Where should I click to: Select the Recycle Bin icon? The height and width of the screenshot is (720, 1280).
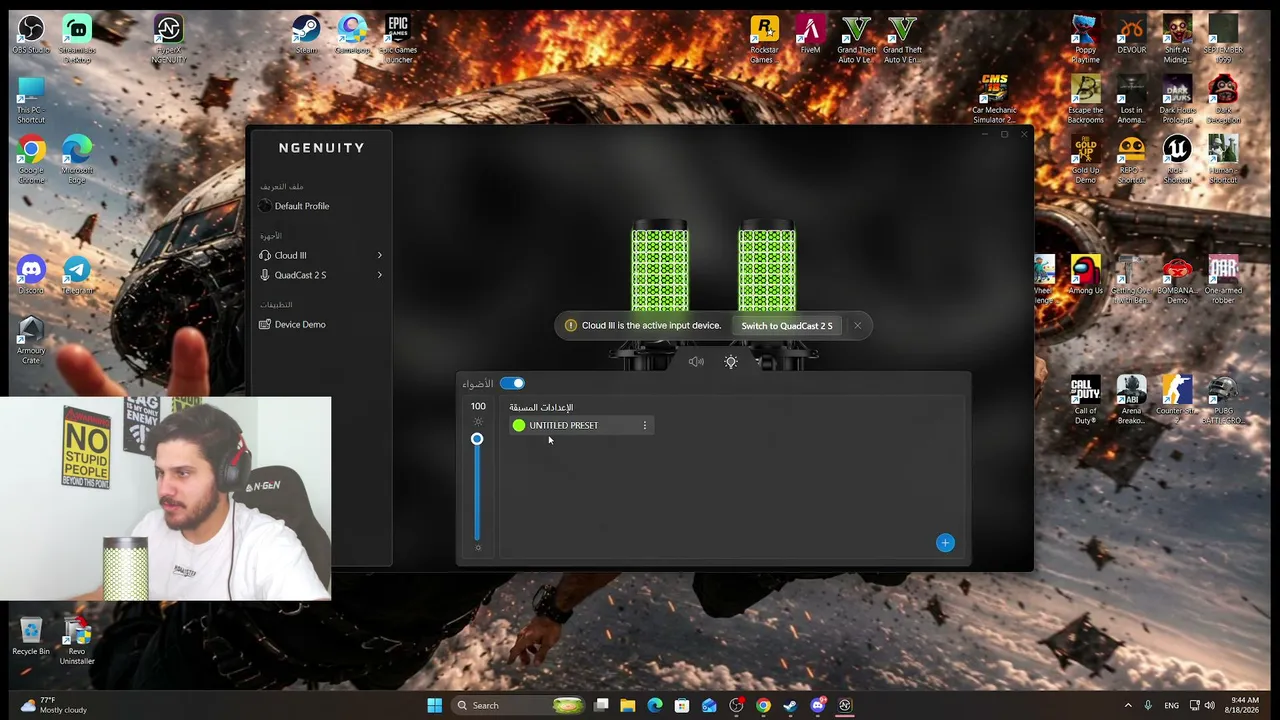pos(31,636)
